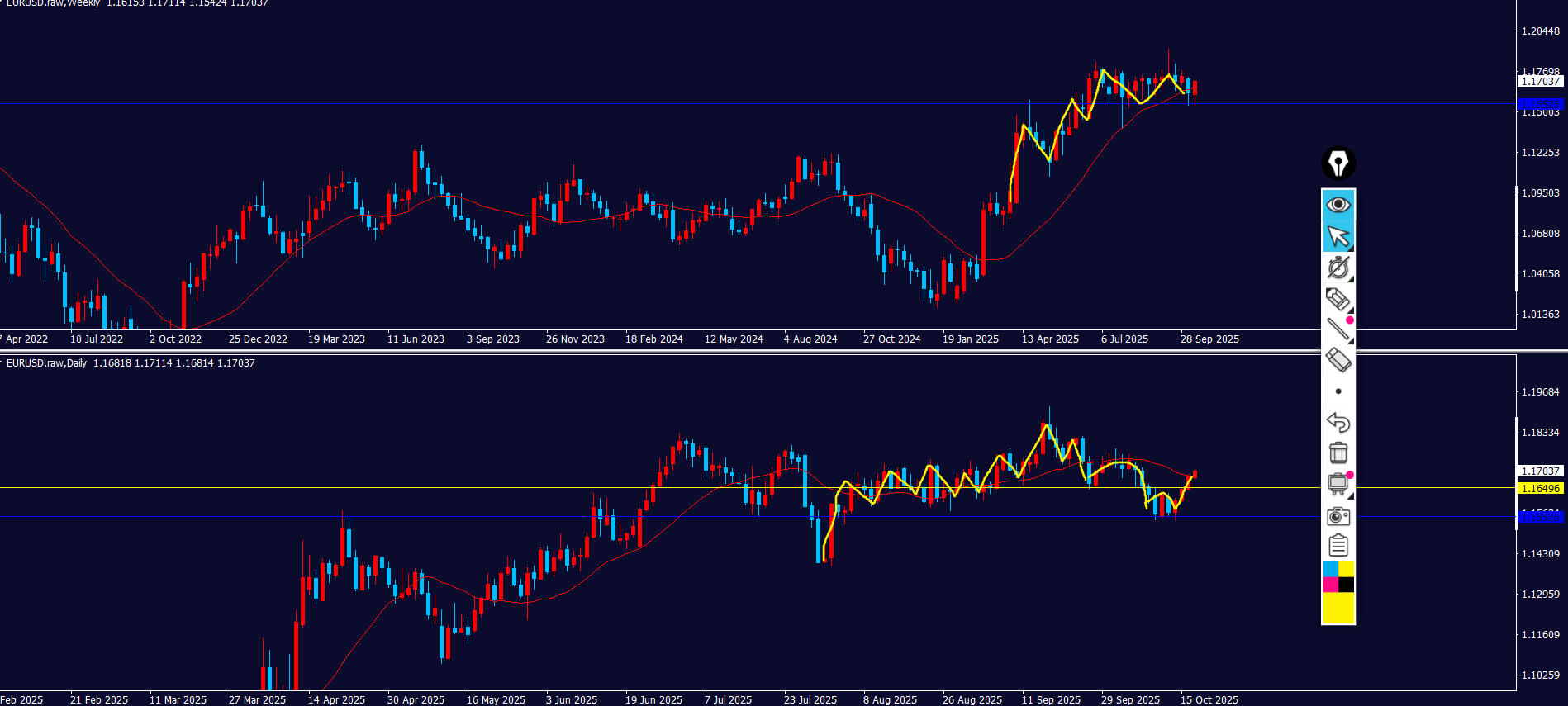Viewport: 1568px width, 706px height.
Task: Open the clipboard icon in the drawing toolbar
Action: click(1338, 546)
